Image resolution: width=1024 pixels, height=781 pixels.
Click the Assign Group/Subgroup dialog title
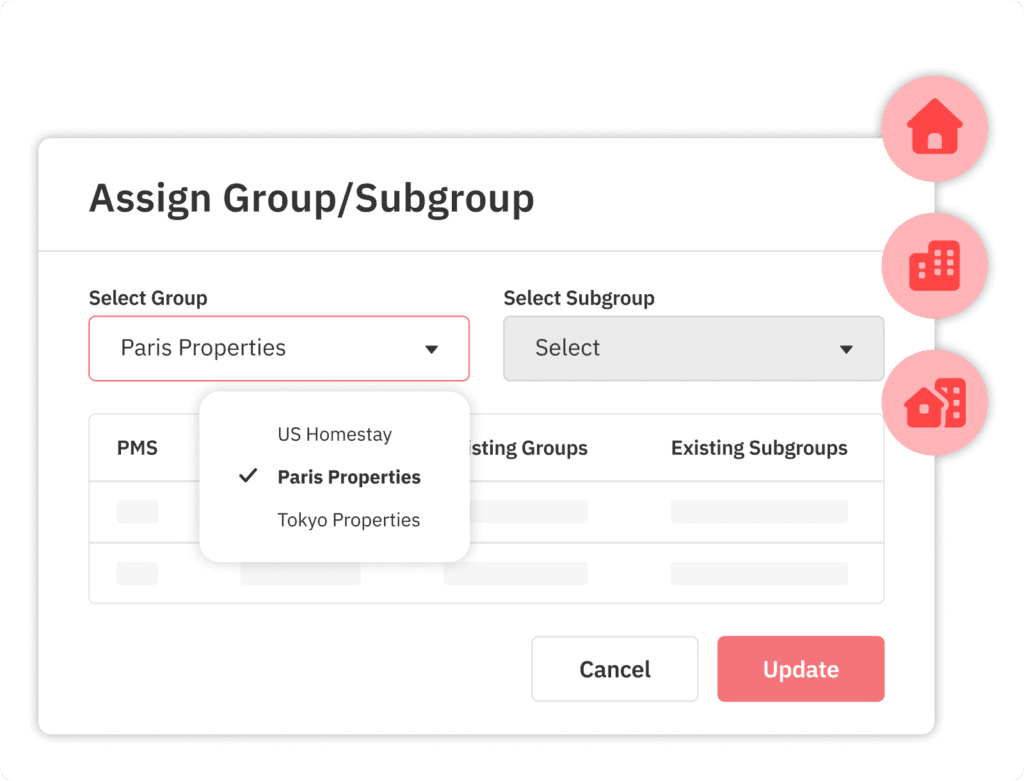(x=311, y=198)
